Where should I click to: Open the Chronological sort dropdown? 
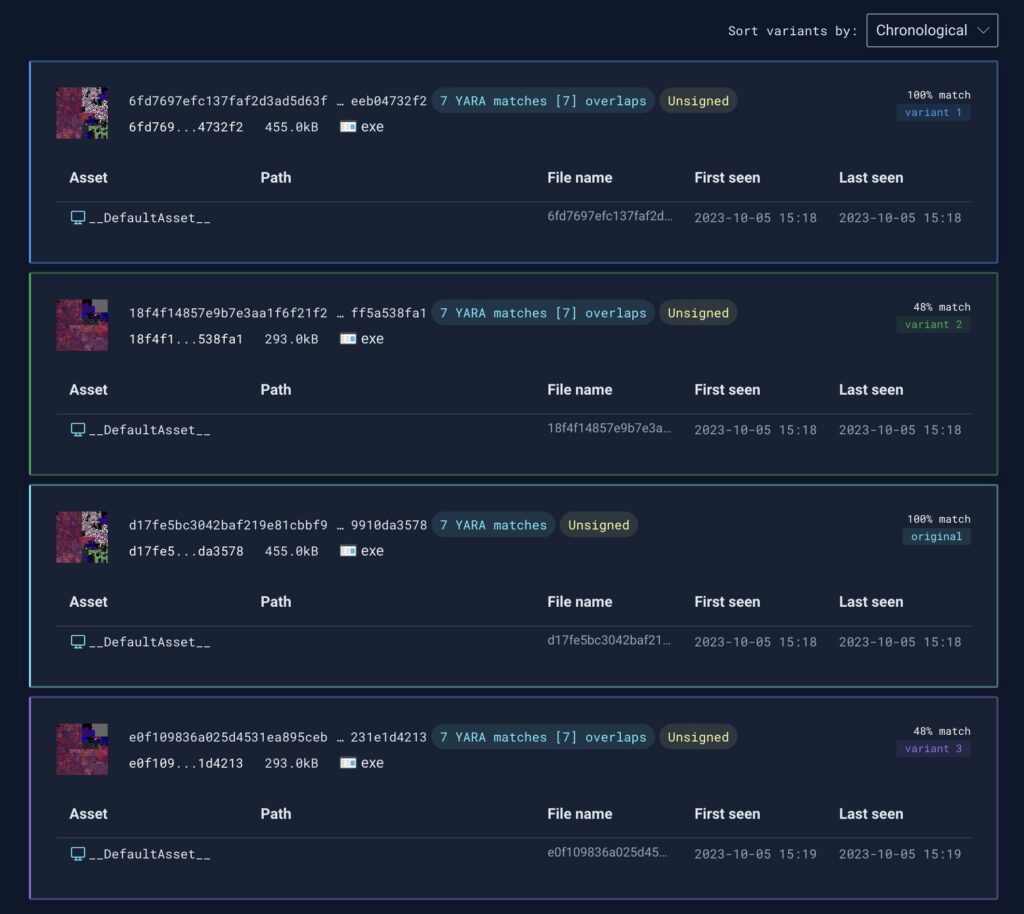tap(931, 31)
